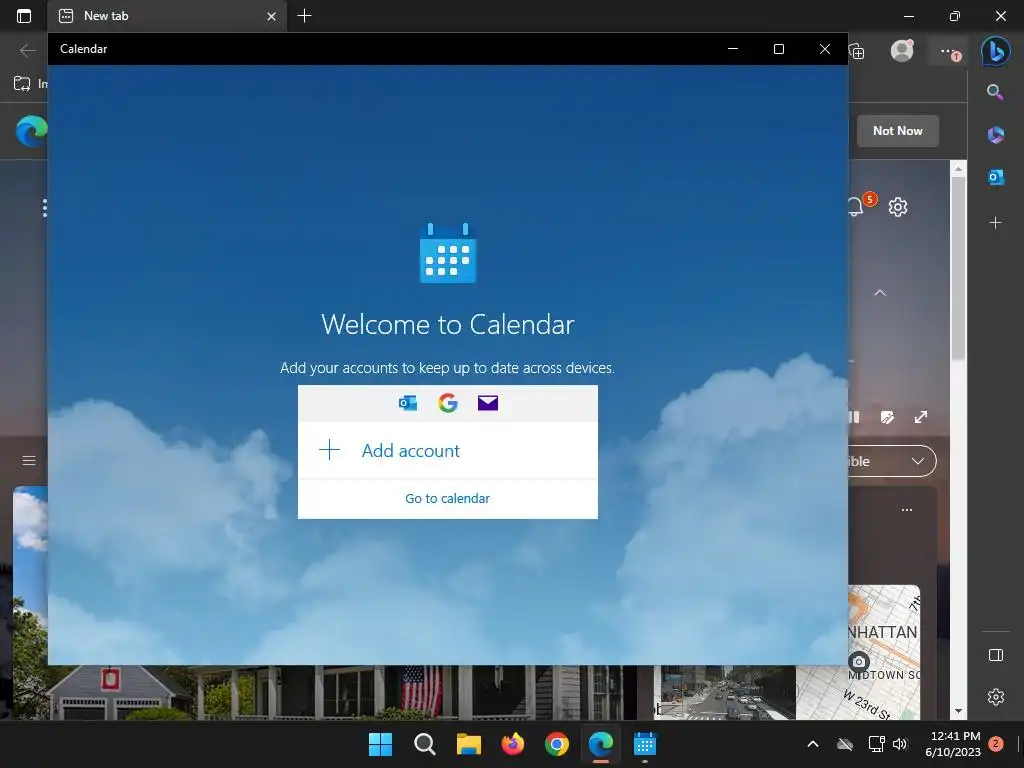Image resolution: width=1024 pixels, height=768 pixels.
Task: Click the Google account icon in welcome card
Action: (448, 403)
